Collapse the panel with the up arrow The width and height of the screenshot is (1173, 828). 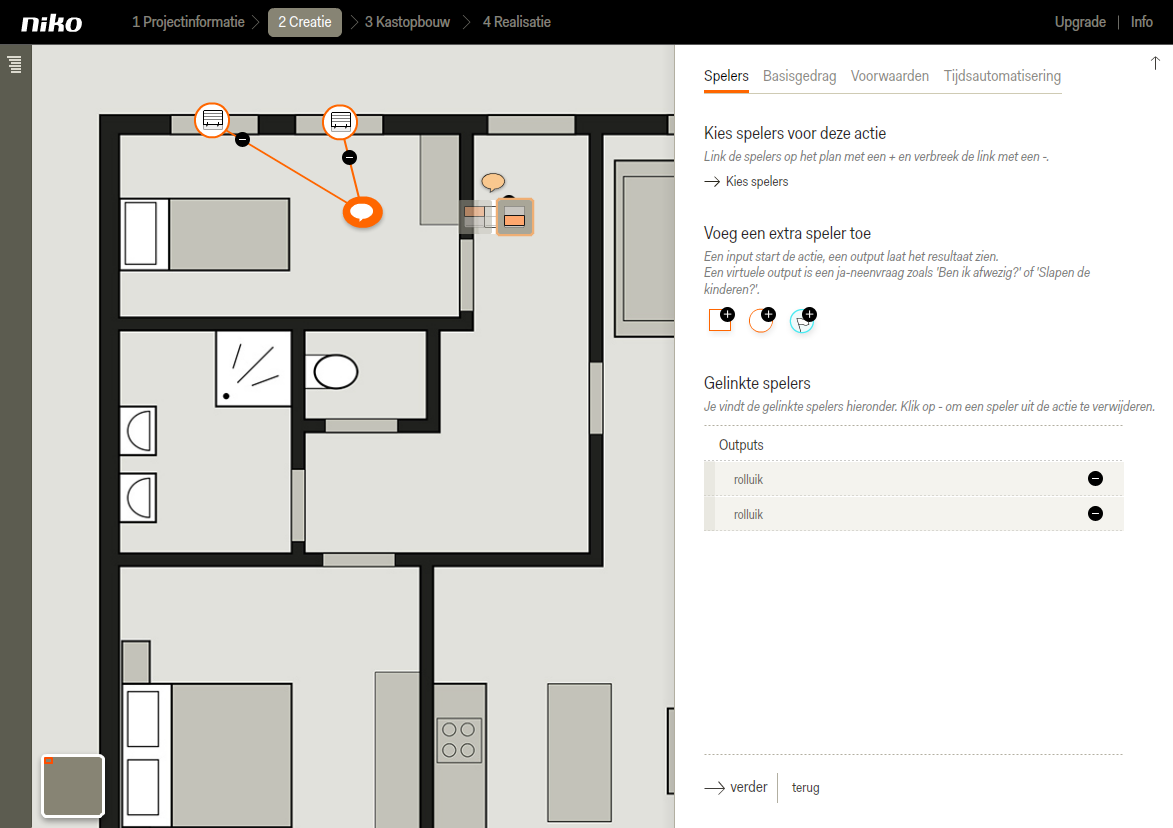1155,64
